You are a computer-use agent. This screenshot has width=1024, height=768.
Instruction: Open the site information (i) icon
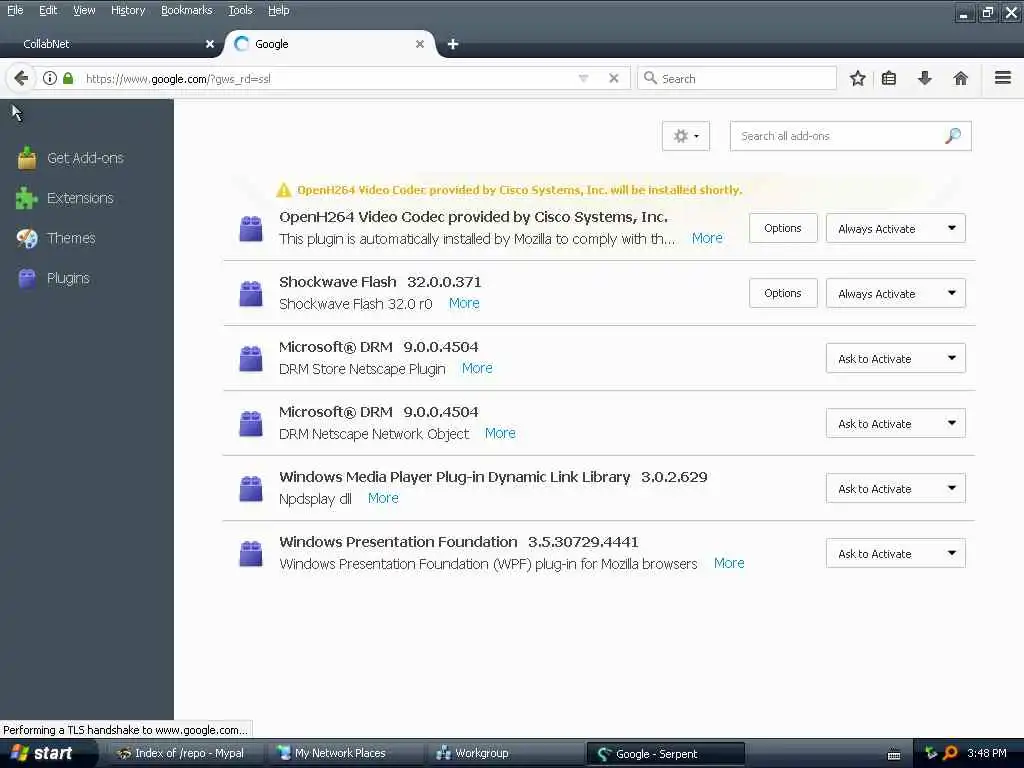tap(50, 78)
